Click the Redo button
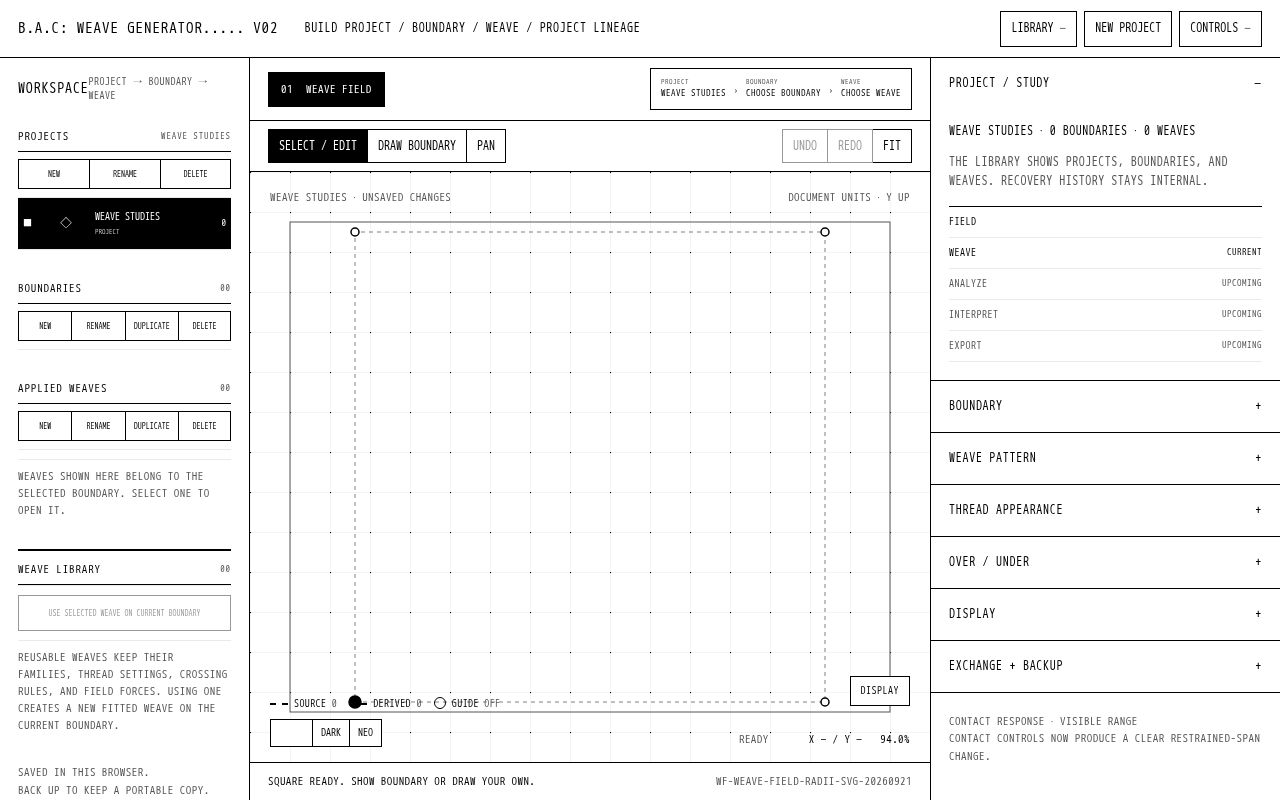 [850, 146]
